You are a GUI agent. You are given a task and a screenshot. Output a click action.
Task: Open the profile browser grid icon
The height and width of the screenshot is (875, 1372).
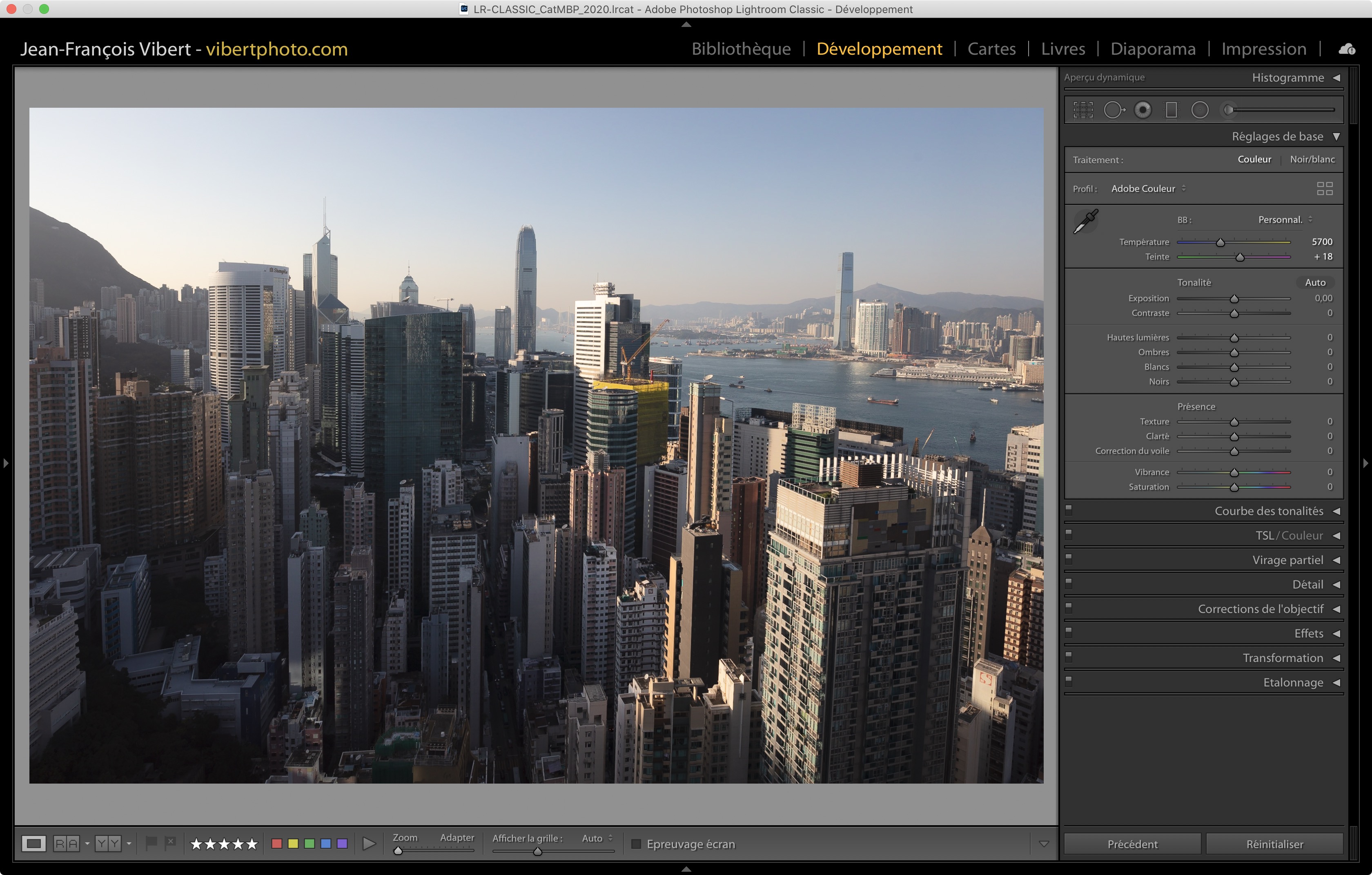tap(1325, 189)
